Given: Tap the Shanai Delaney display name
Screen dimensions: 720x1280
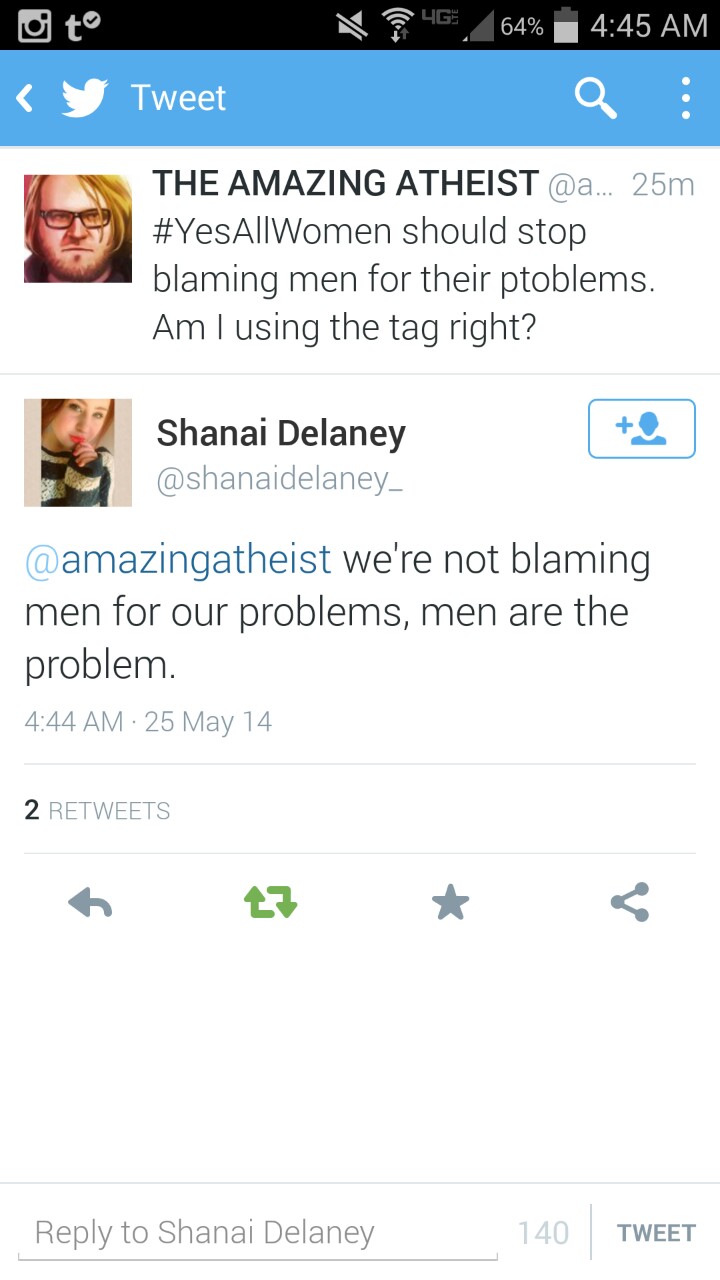Looking at the screenshot, I should (x=281, y=433).
